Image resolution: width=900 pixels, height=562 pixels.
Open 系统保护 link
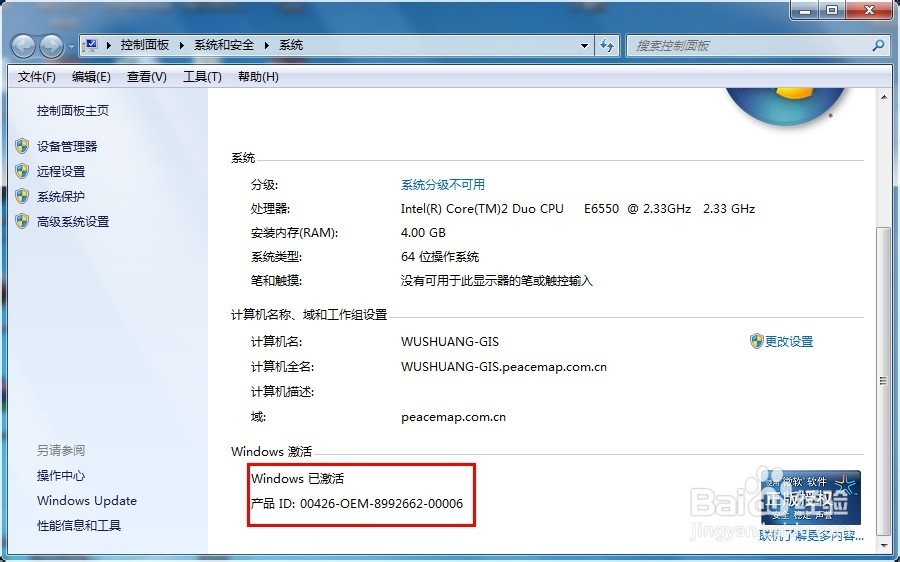tap(61, 196)
